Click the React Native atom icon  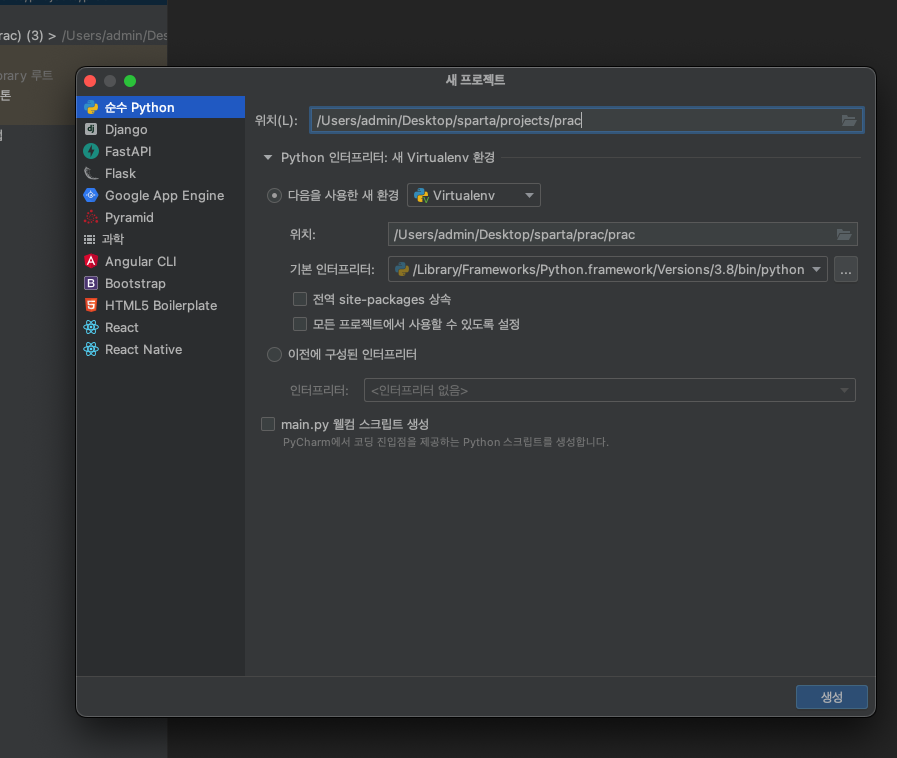click(91, 349)
